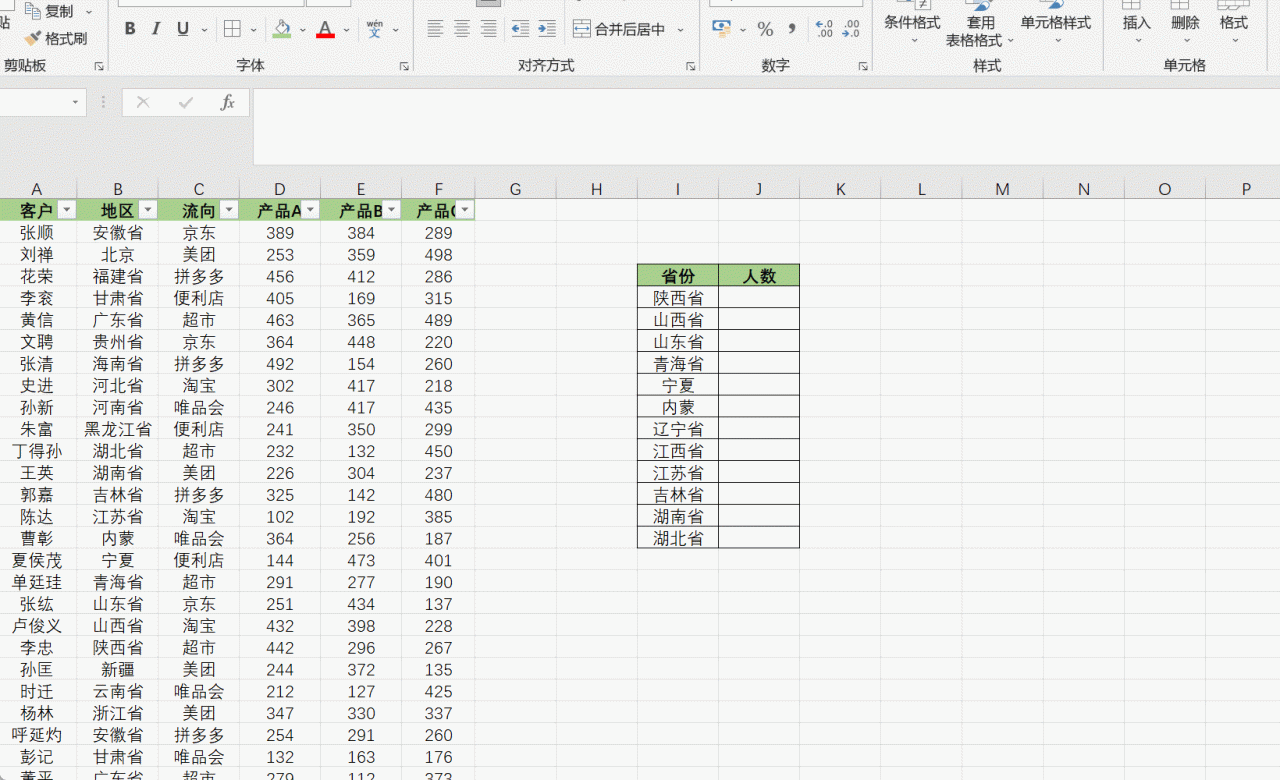Select cell 湖北省 in lookup table
Image resolution: width=1280 pixels, height=780 pixels.
point(678,538)
